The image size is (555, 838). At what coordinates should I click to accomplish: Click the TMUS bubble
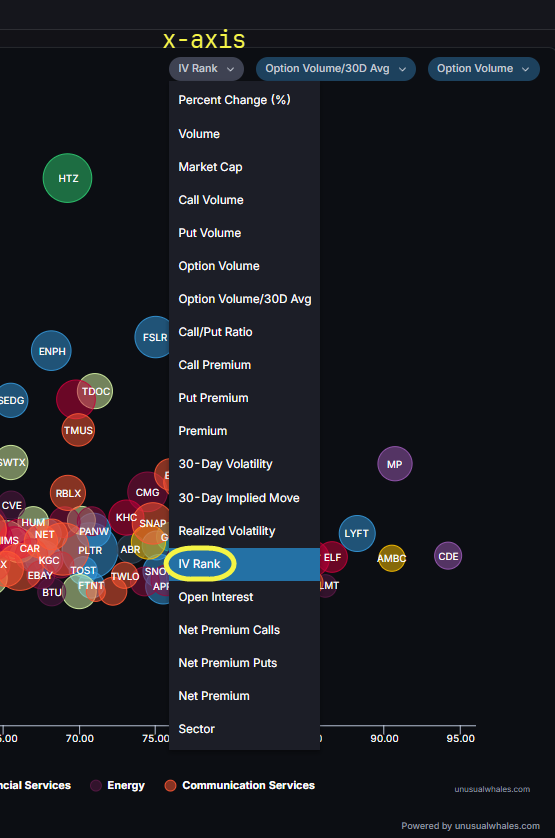pyautogui.click(x=78, y=430)
